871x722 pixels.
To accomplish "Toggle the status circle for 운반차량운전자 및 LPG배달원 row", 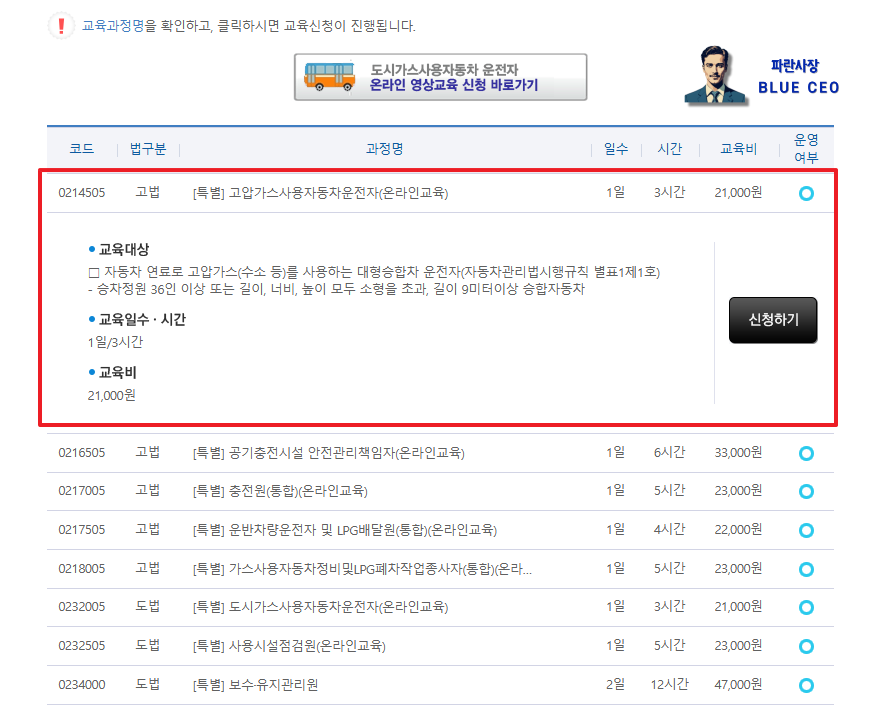I will [806, 530].
